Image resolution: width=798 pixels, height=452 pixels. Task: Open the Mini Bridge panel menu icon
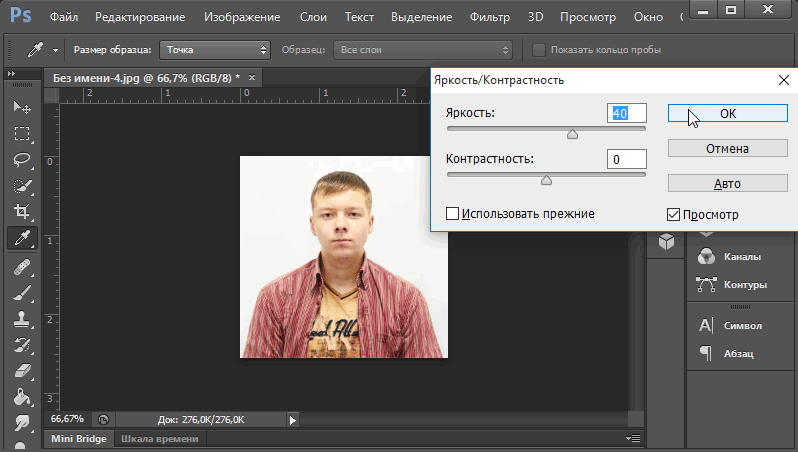pyautogui.click(x=633, y=438)
